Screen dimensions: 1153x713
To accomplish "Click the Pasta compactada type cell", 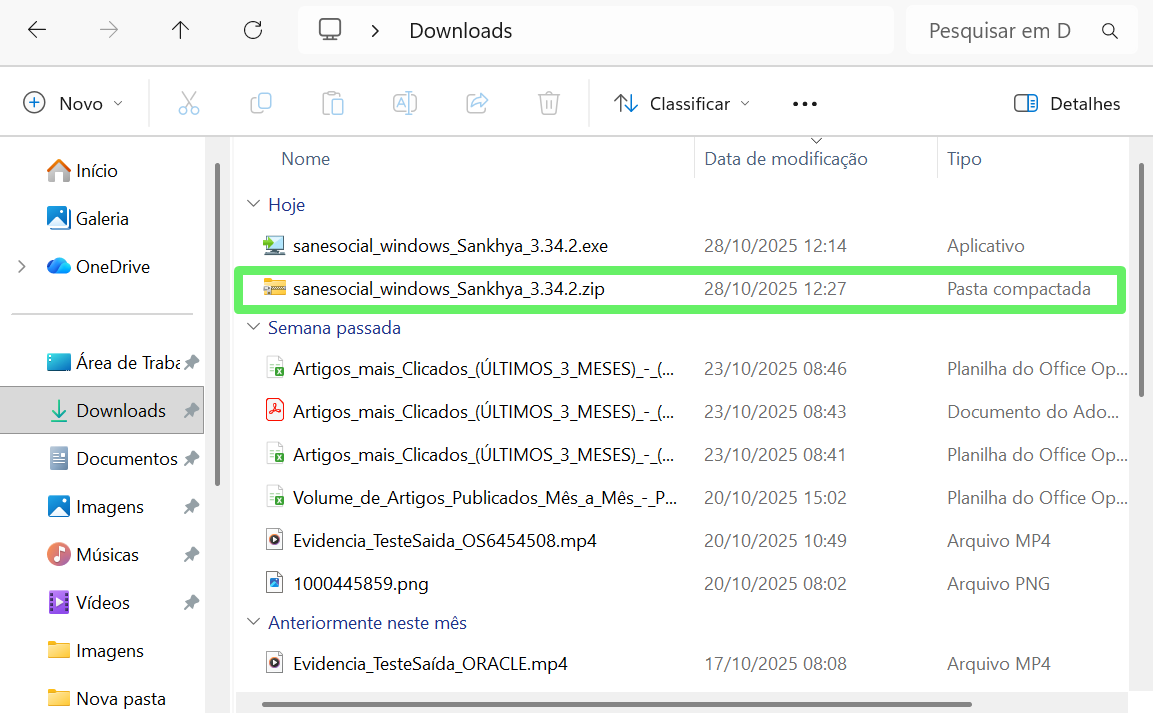I will (x=1018, y=289).
